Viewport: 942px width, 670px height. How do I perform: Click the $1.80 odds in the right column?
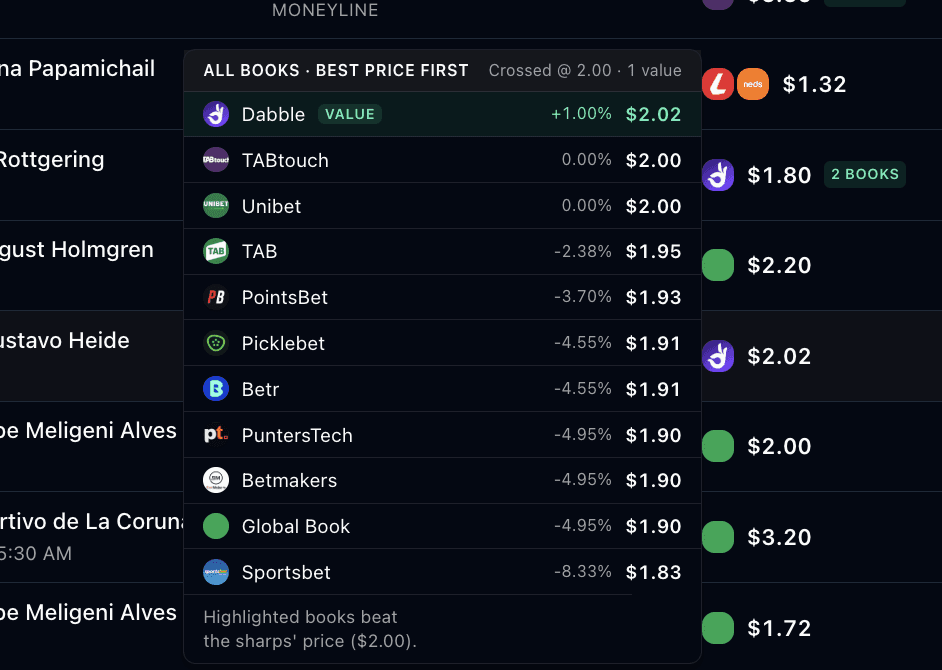pyautogui.click(x=779, y=175)
